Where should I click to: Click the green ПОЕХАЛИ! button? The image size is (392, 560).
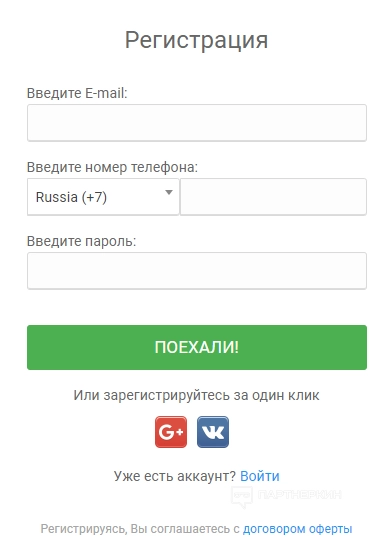(197, 347)
